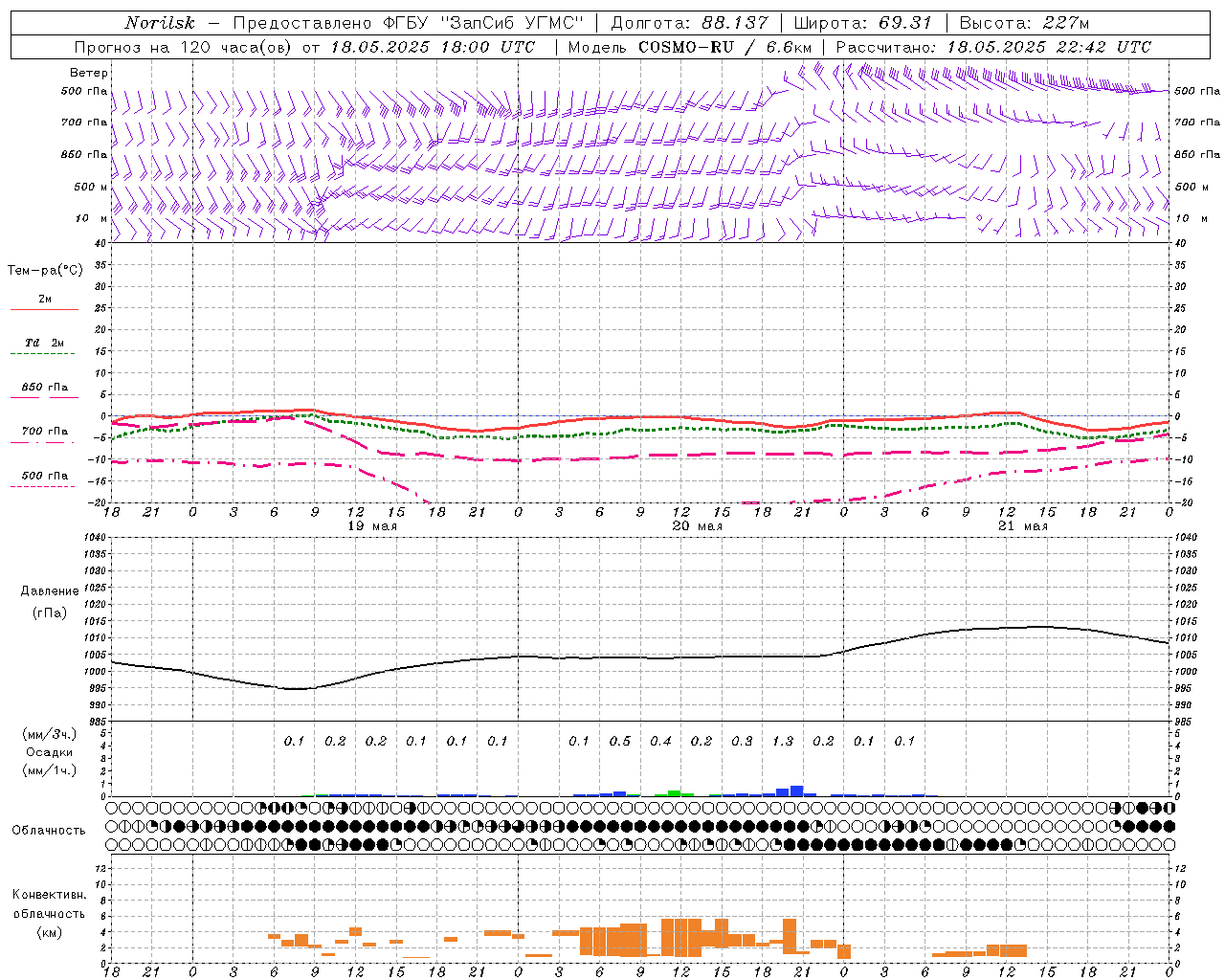The width and height of the screenshot is (1225, 980).
Task: Click the "Конвективн." convective cloud label
Action: pos(50,895)
